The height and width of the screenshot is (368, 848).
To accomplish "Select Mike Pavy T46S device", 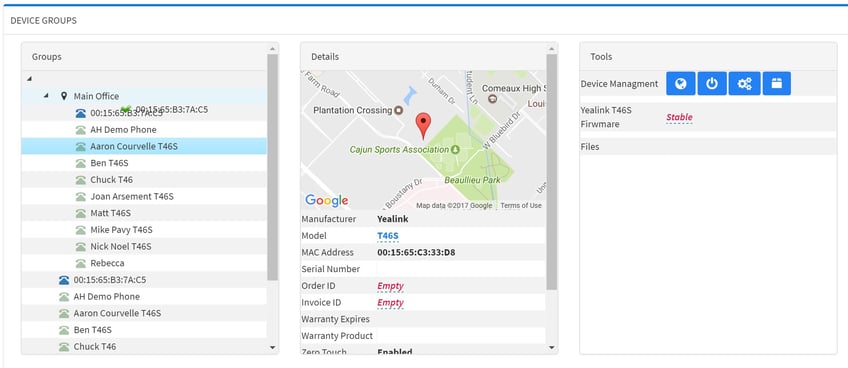I will point(121,230).
